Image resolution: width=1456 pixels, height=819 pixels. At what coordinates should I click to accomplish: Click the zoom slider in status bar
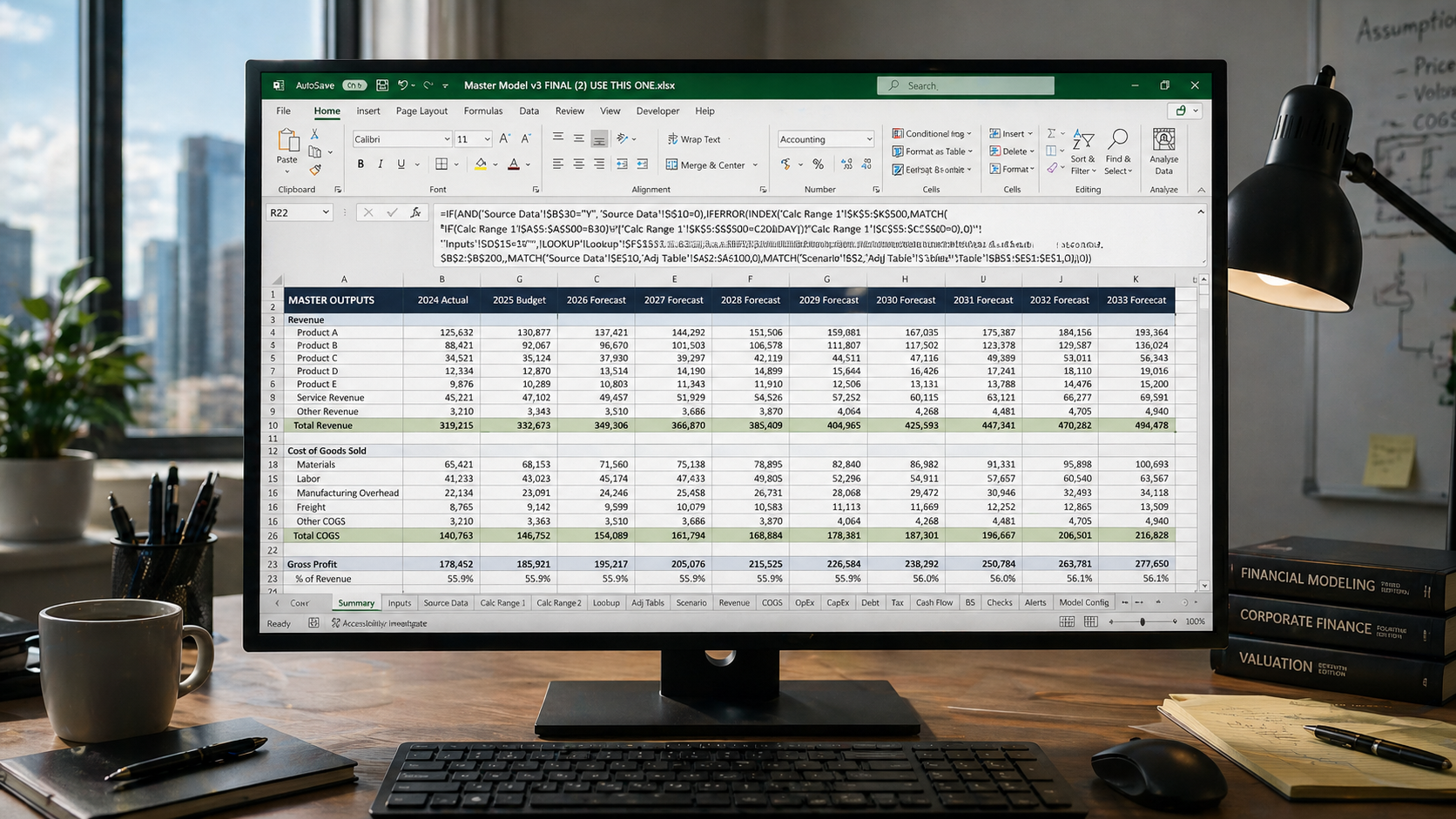coord(1143,622)
